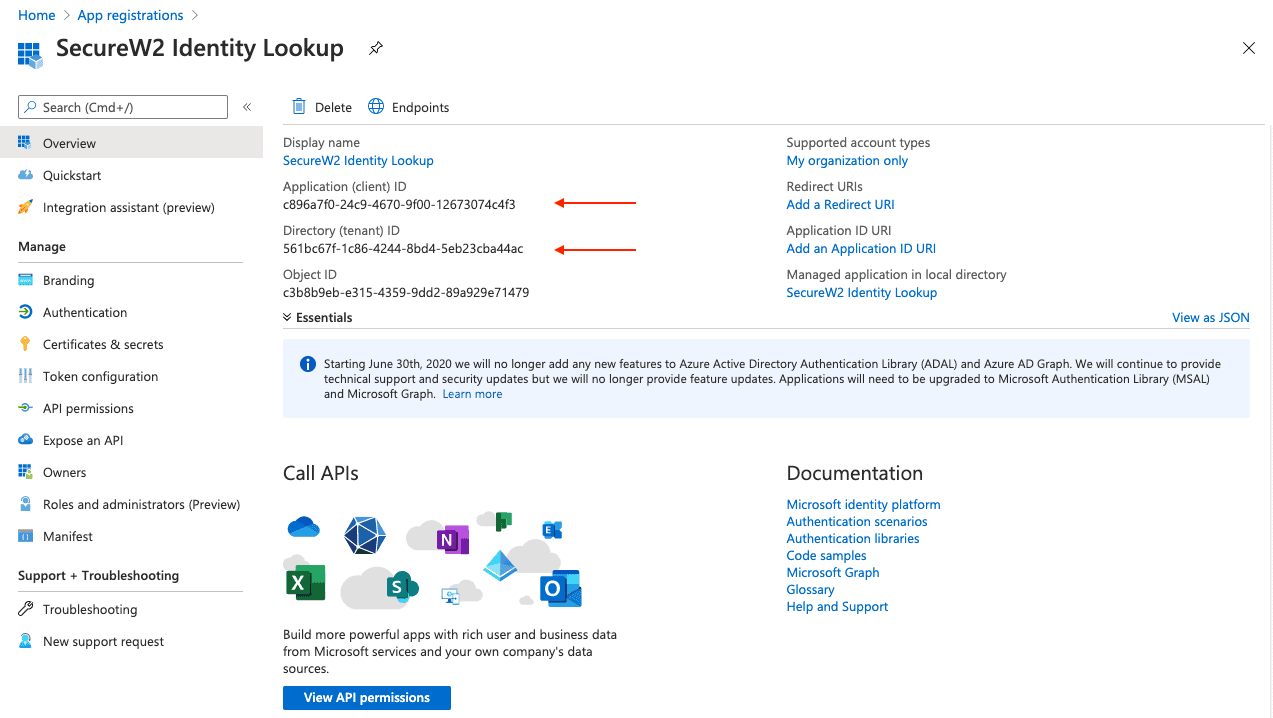
Task: Click the Authentication icon in sidebar
Action: (x=25, y=312)
